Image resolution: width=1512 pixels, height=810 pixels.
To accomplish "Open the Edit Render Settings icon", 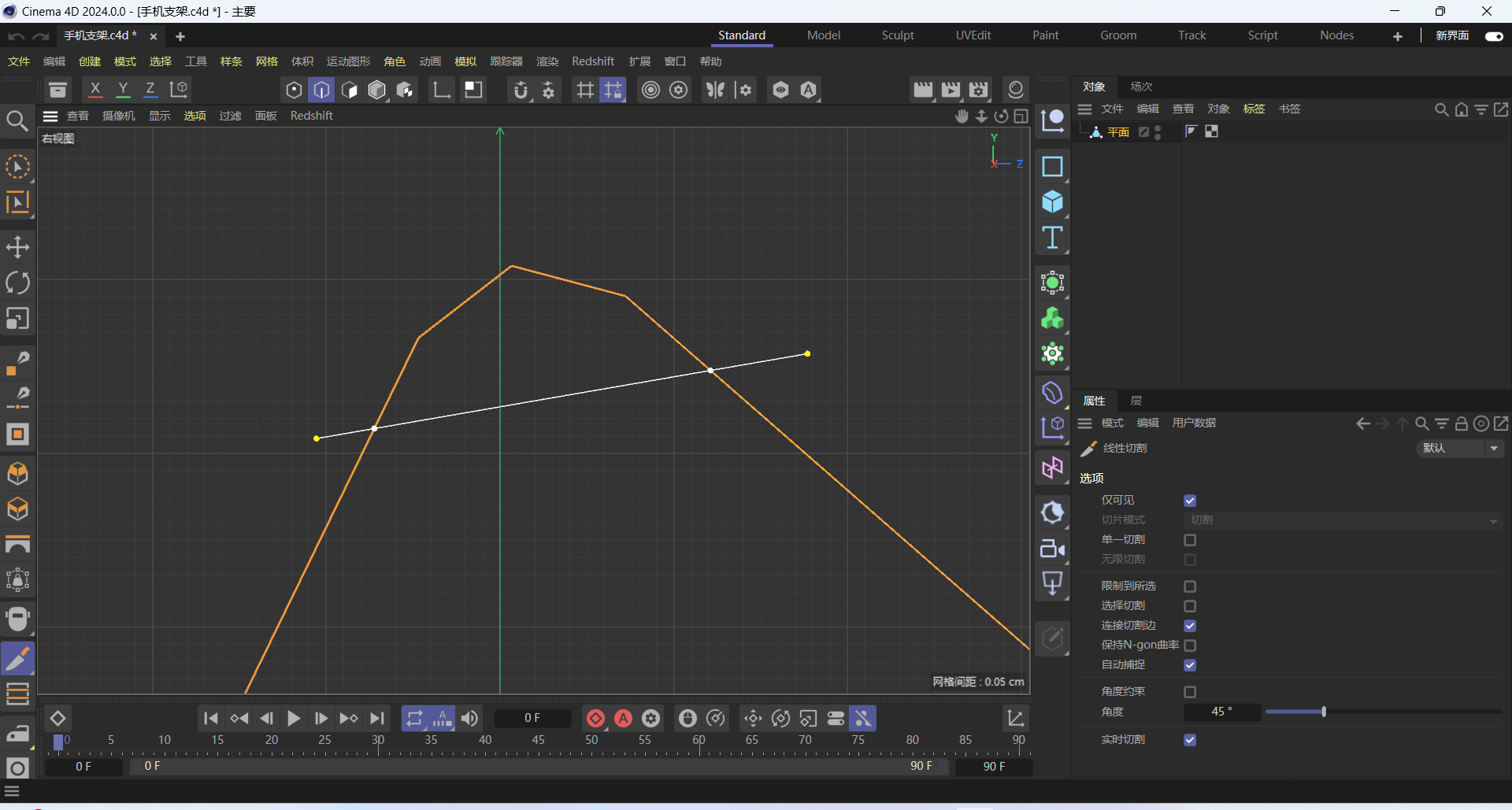I will pos(979,90).
